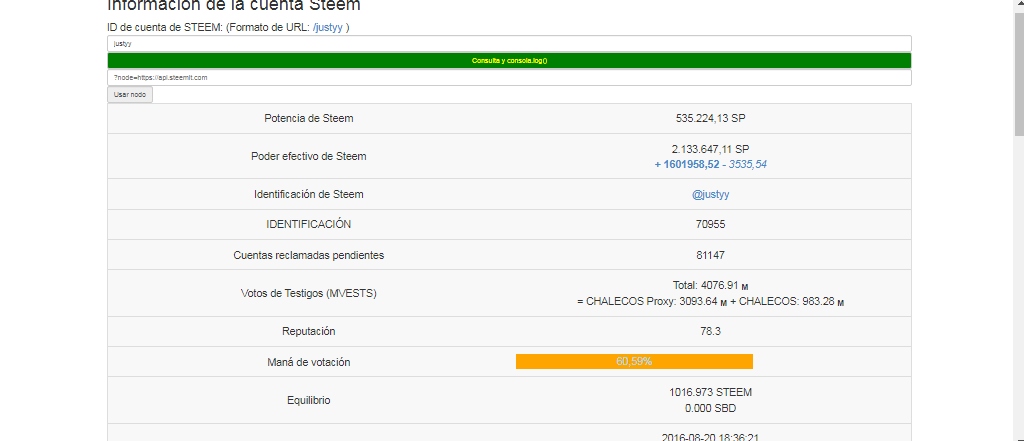Screen dimensions: 1024x441
Task: Click the green Consulta y console.log() button
Action: point(509,61)
